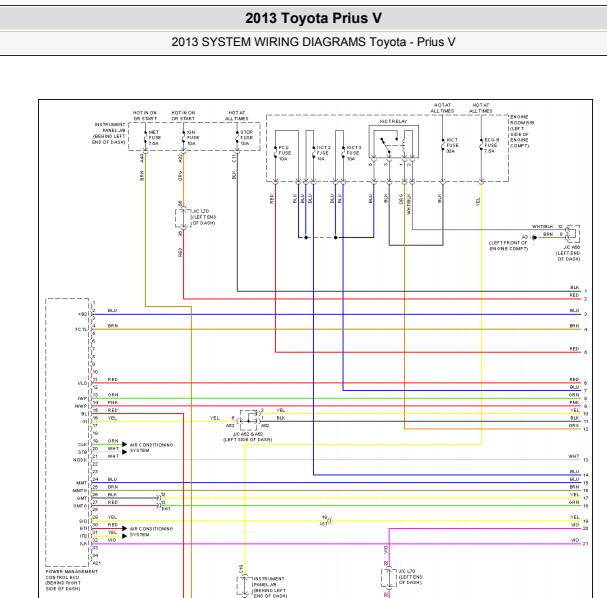Click the IGN FUSE 10A label
The image size is (607, 598).
pyautogui.click(x=193, y=138)
